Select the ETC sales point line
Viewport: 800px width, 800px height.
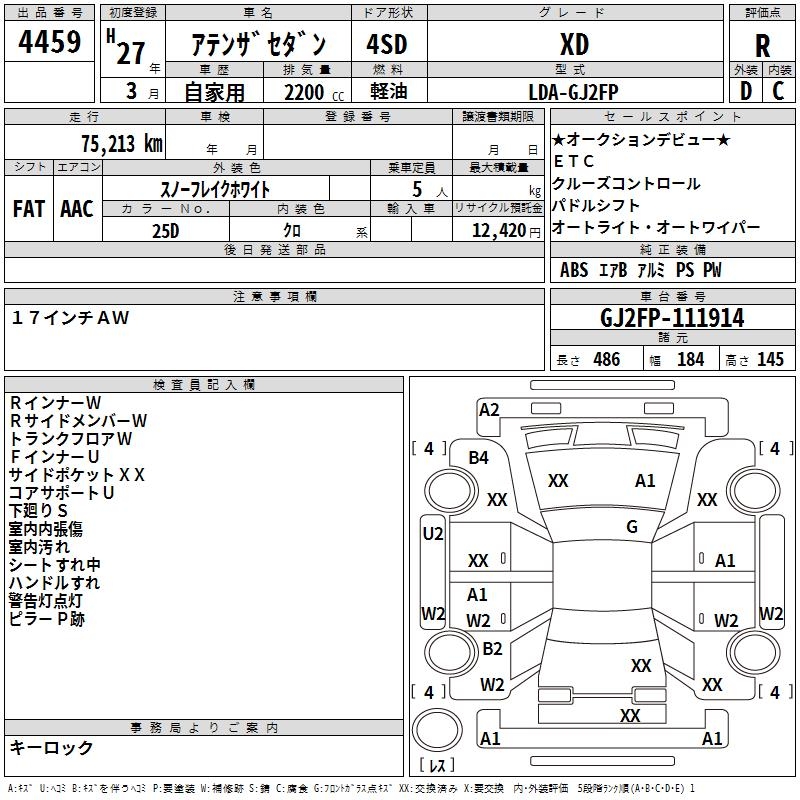(x=573, y=161)
